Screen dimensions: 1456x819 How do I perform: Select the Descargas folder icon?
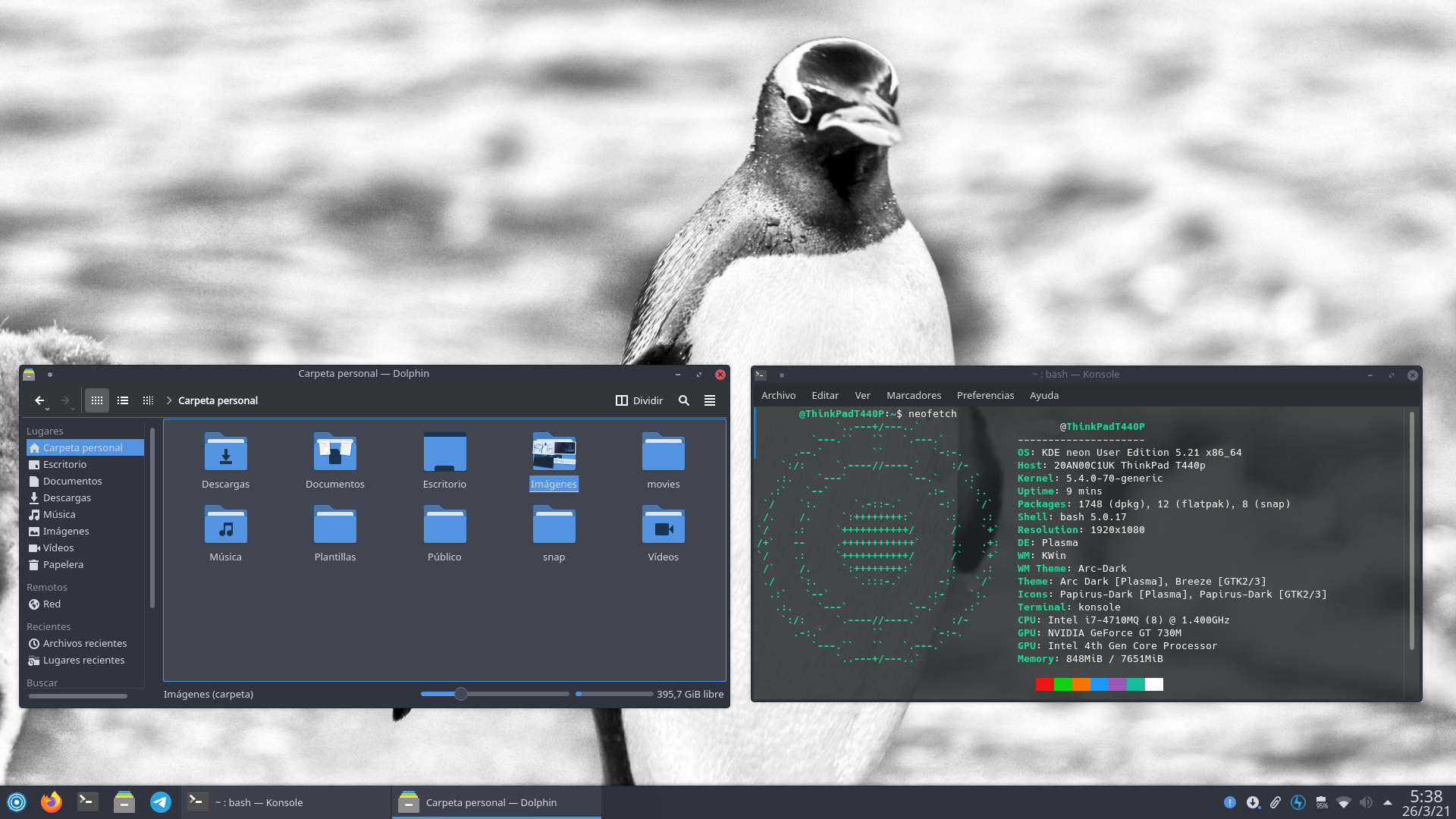[225, 452]
